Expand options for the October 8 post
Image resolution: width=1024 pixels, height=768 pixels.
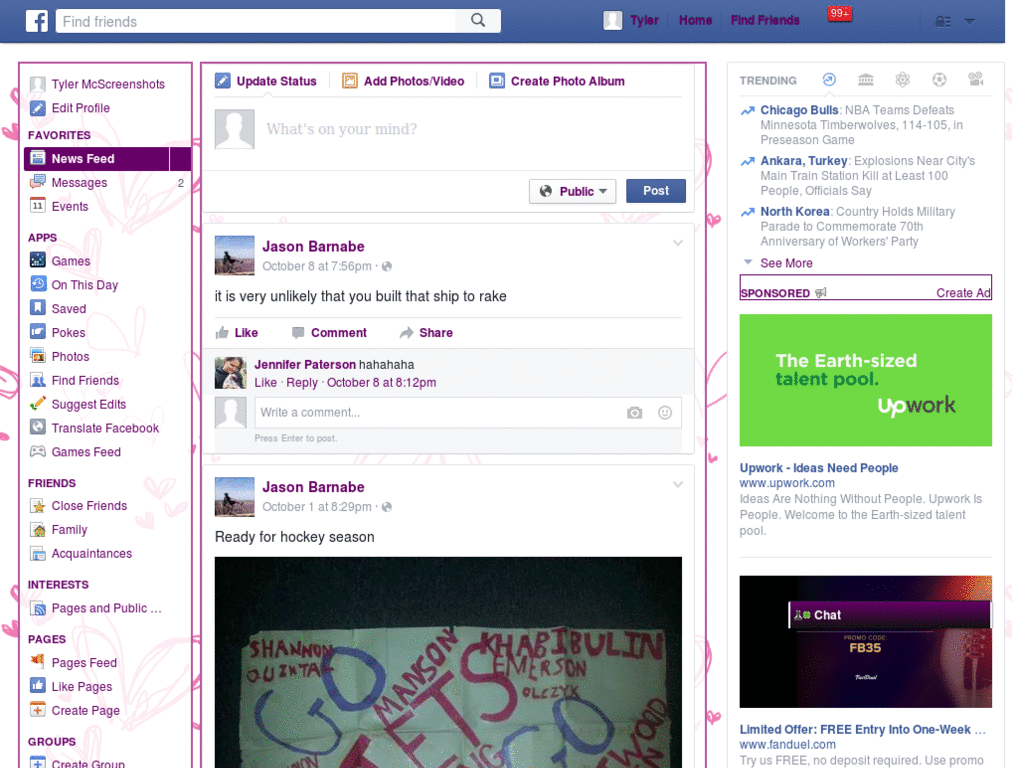coord(678,243)
